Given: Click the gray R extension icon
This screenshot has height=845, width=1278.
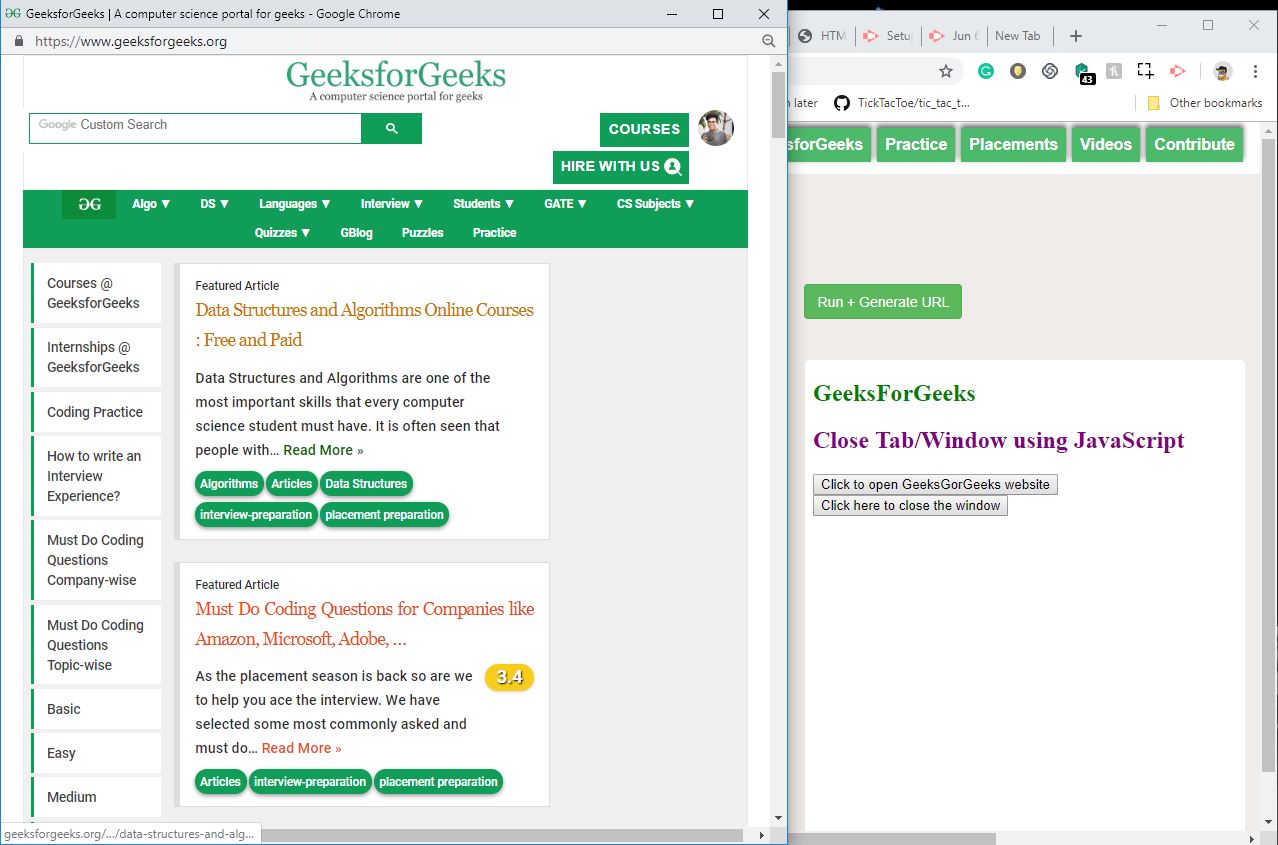Looking at the screenshot, I should (1114, 71).
